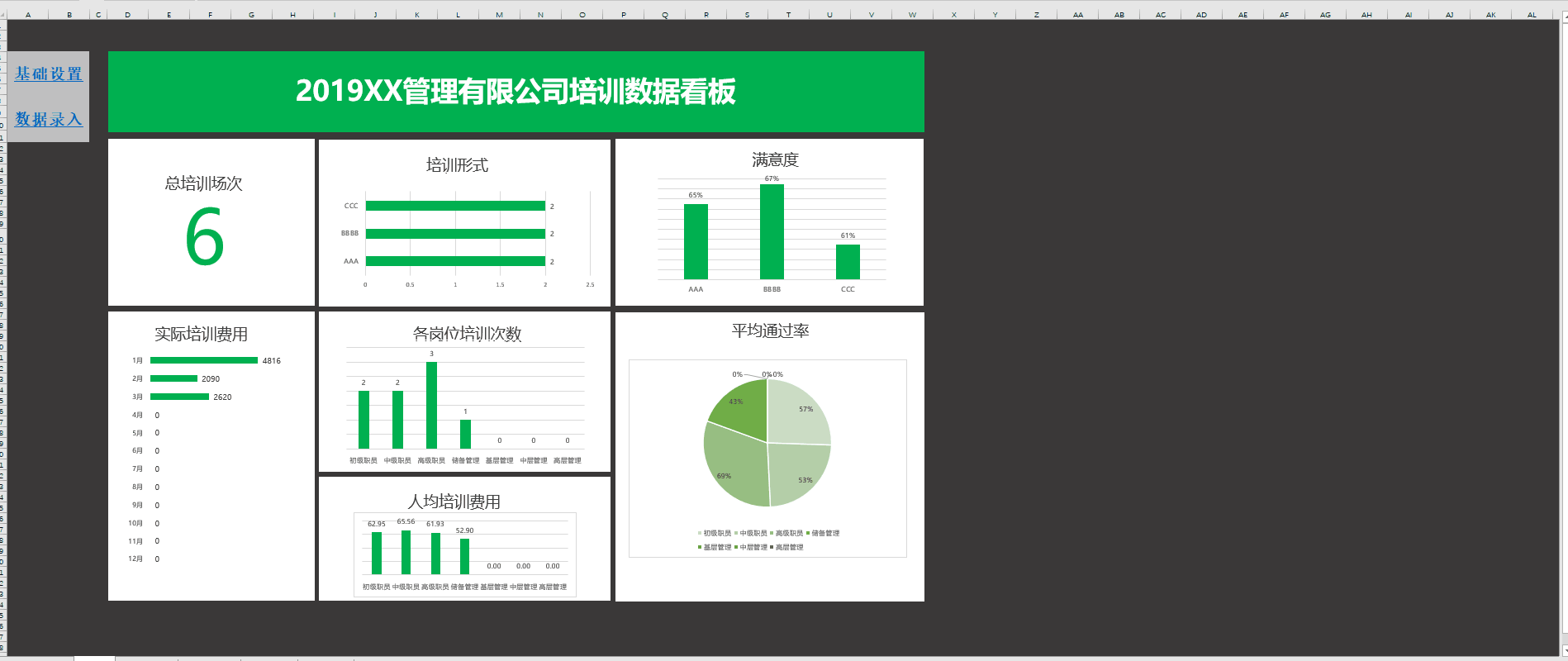Click the 52.90 column in 人均培训费用
The image size is (1568, 661).
(x=464, y=556)
